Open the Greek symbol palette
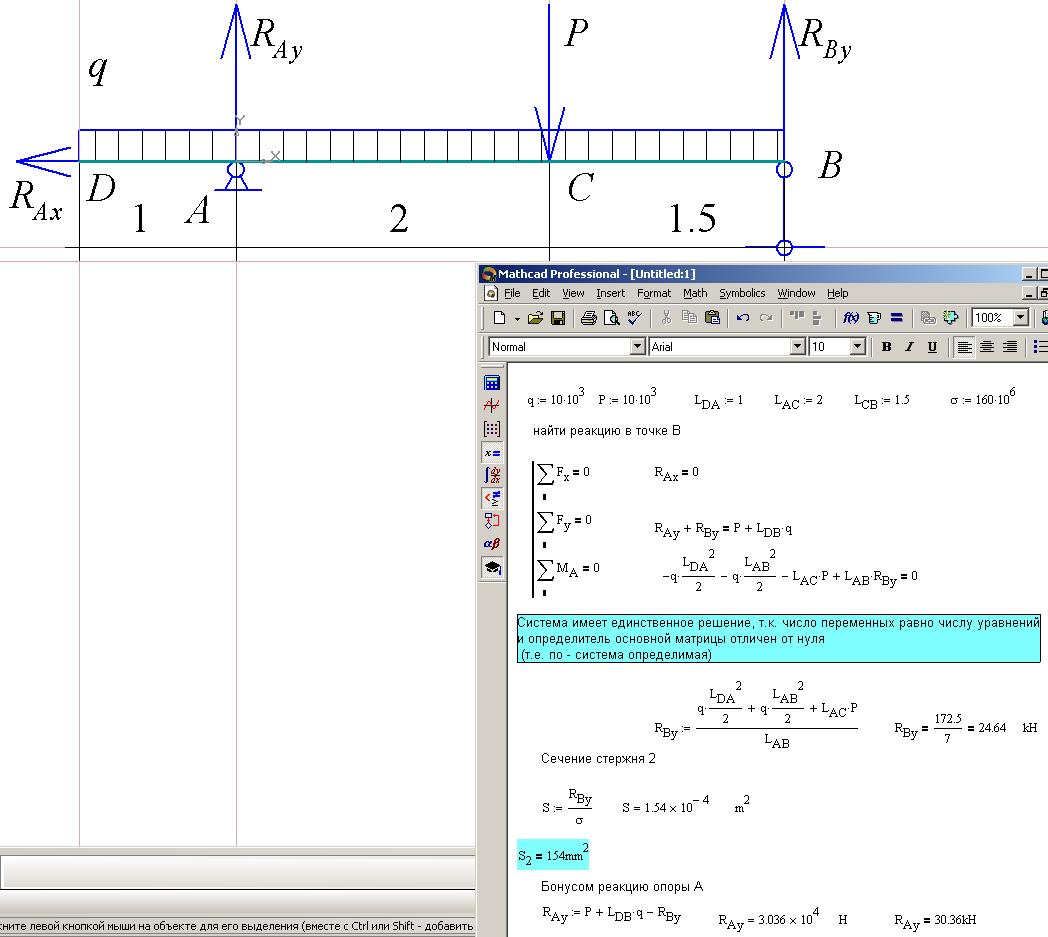The image size is (1048, 937). pos(492,544)
